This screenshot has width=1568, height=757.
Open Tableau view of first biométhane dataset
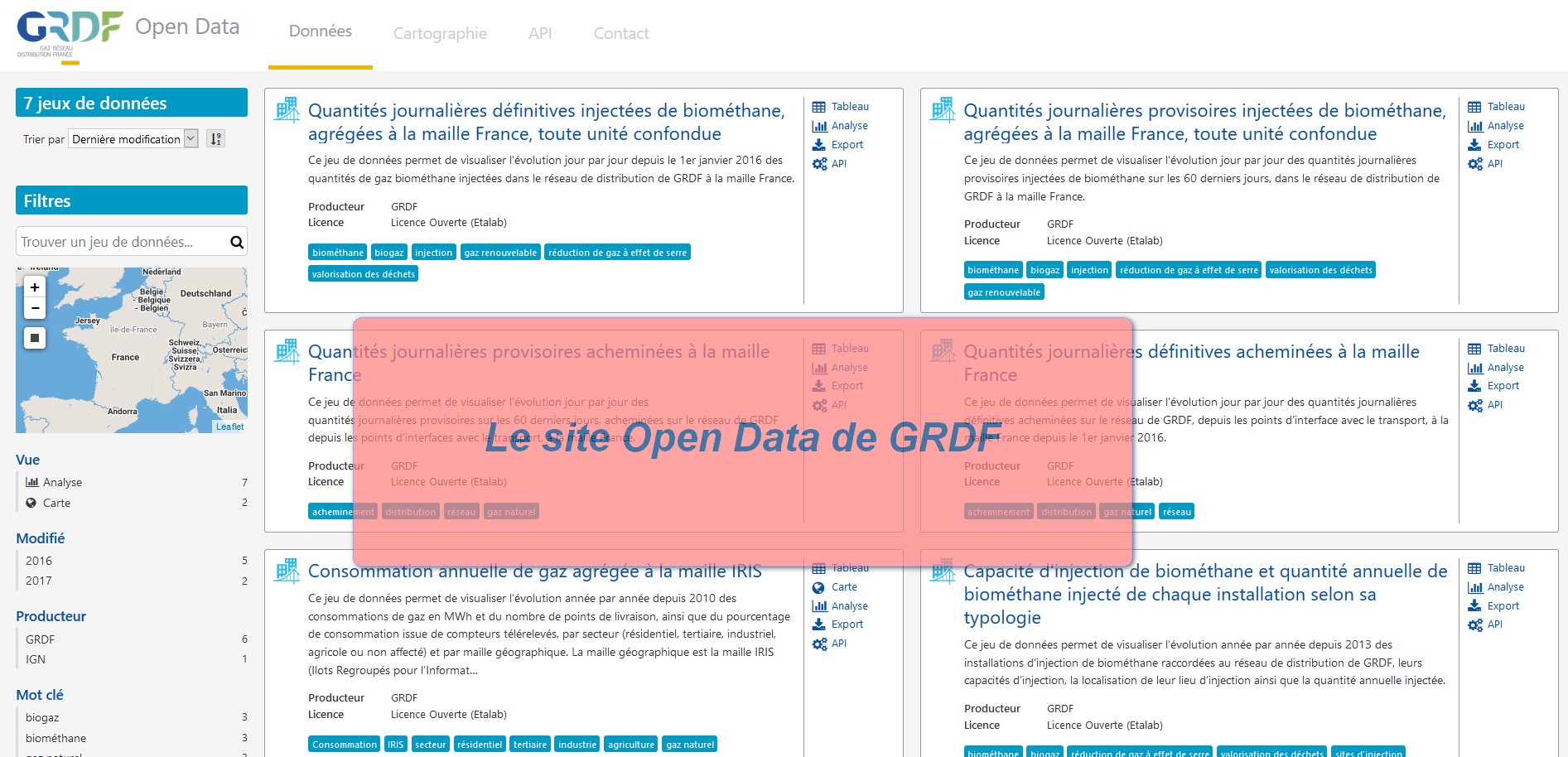pos(849,107)
